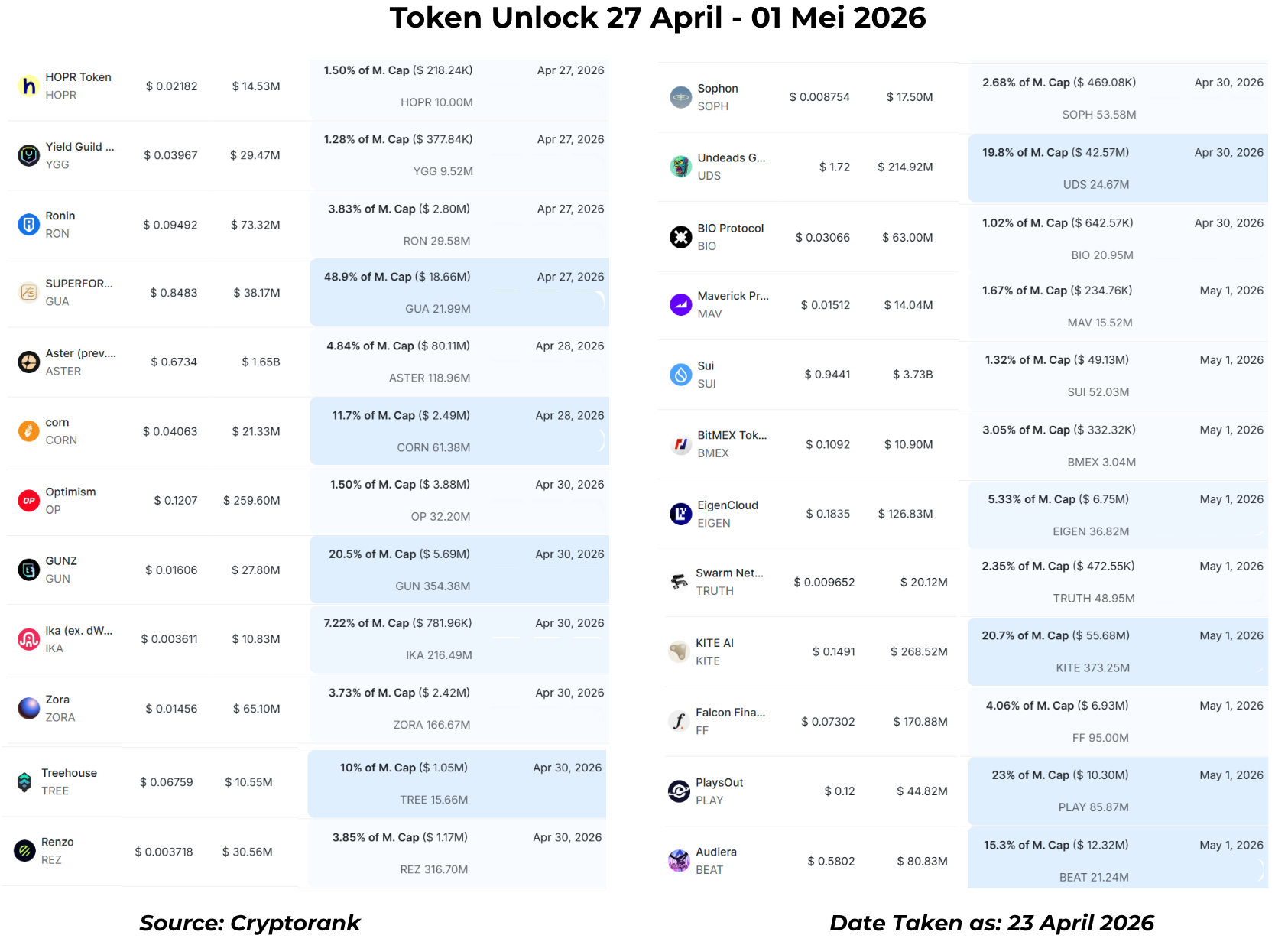This screenshot has height=945, width=1288.
Task: Select the KITE 20.7% unlock card
Action: click(1117, 651)
